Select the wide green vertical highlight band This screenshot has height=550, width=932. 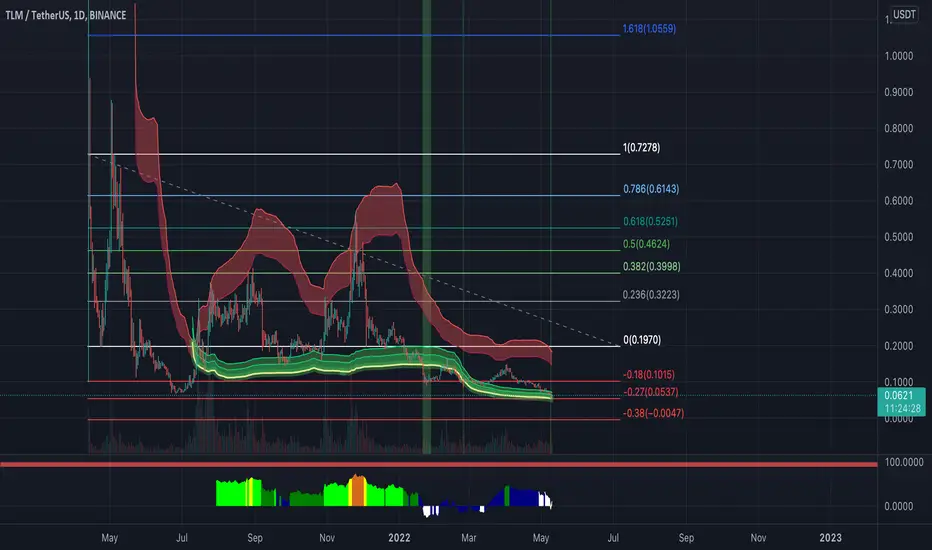click(x=427, y=226)
